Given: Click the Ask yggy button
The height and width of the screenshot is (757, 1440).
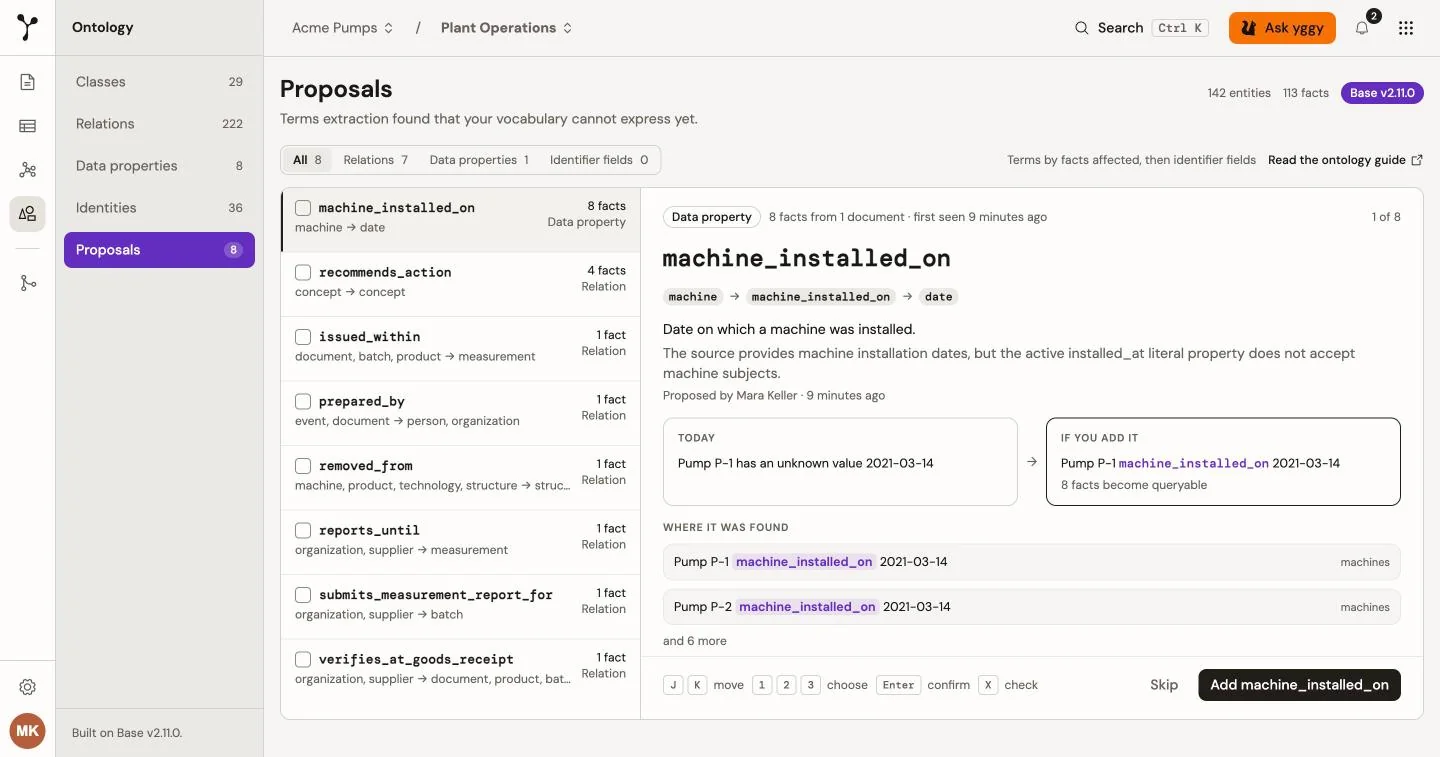Looking at the screenshot, I should pos(1282,28).
